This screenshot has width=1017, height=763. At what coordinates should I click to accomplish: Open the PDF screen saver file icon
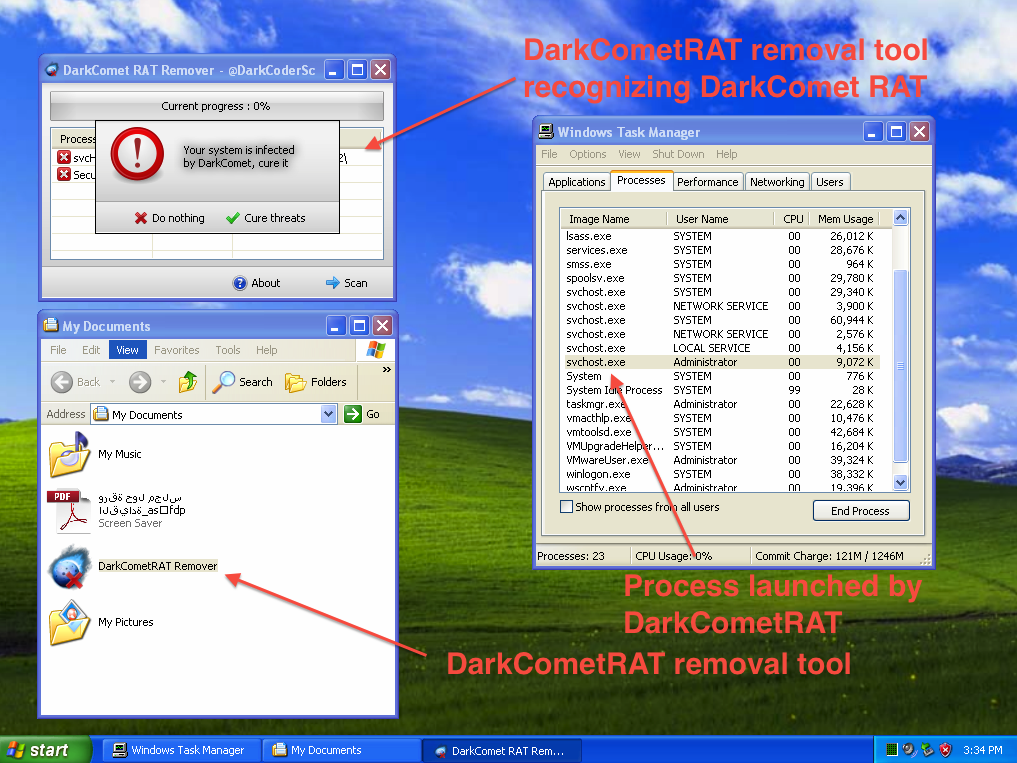tap(68, 510)
